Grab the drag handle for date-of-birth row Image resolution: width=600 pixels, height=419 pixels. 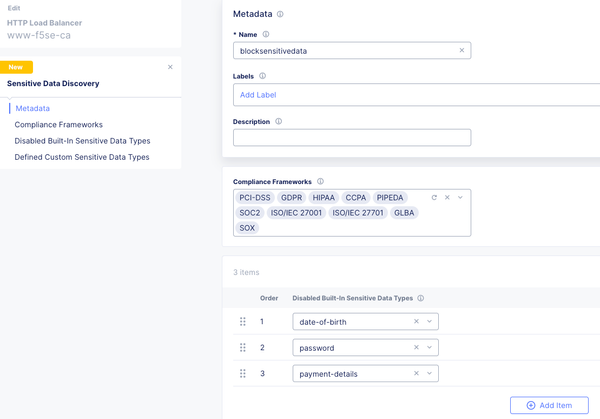pos(243,322)
